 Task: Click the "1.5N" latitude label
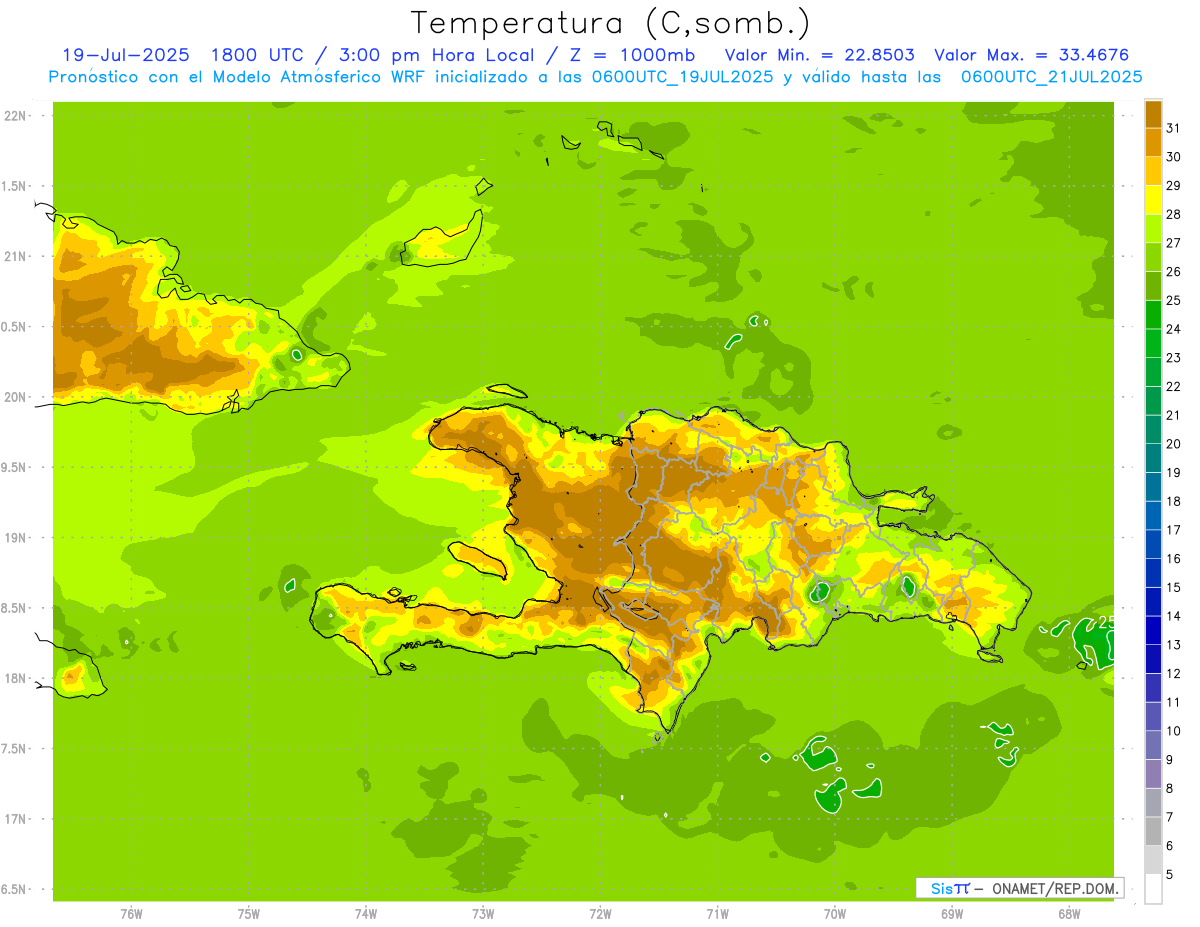pos(15,186)
